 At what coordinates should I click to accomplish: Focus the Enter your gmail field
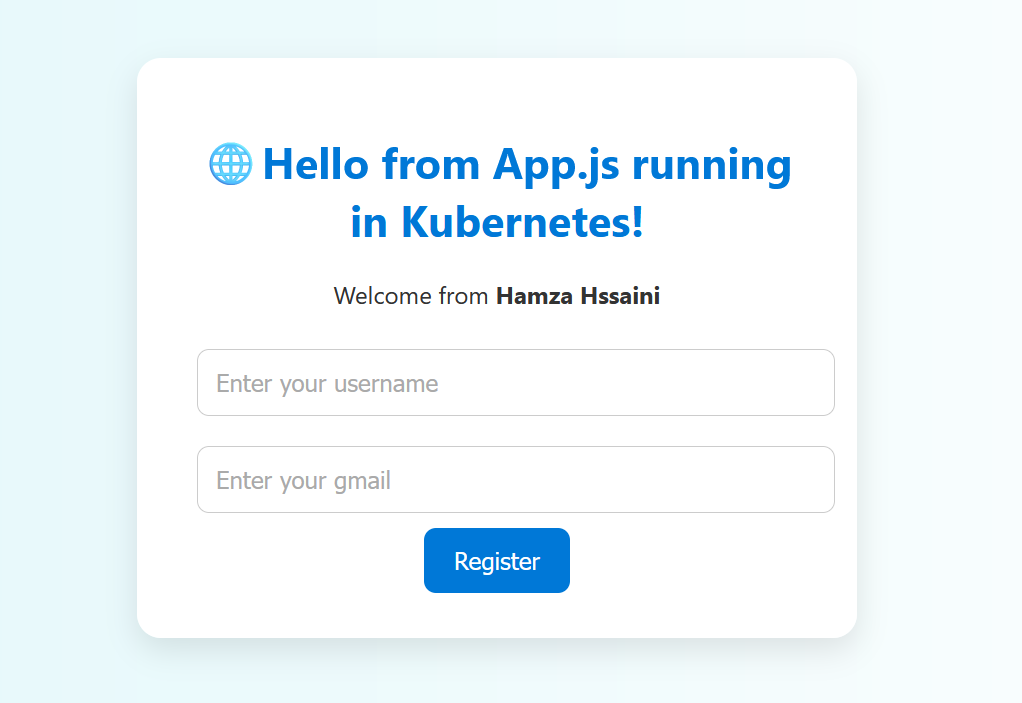pyautogui.click(x=515, y=480)
